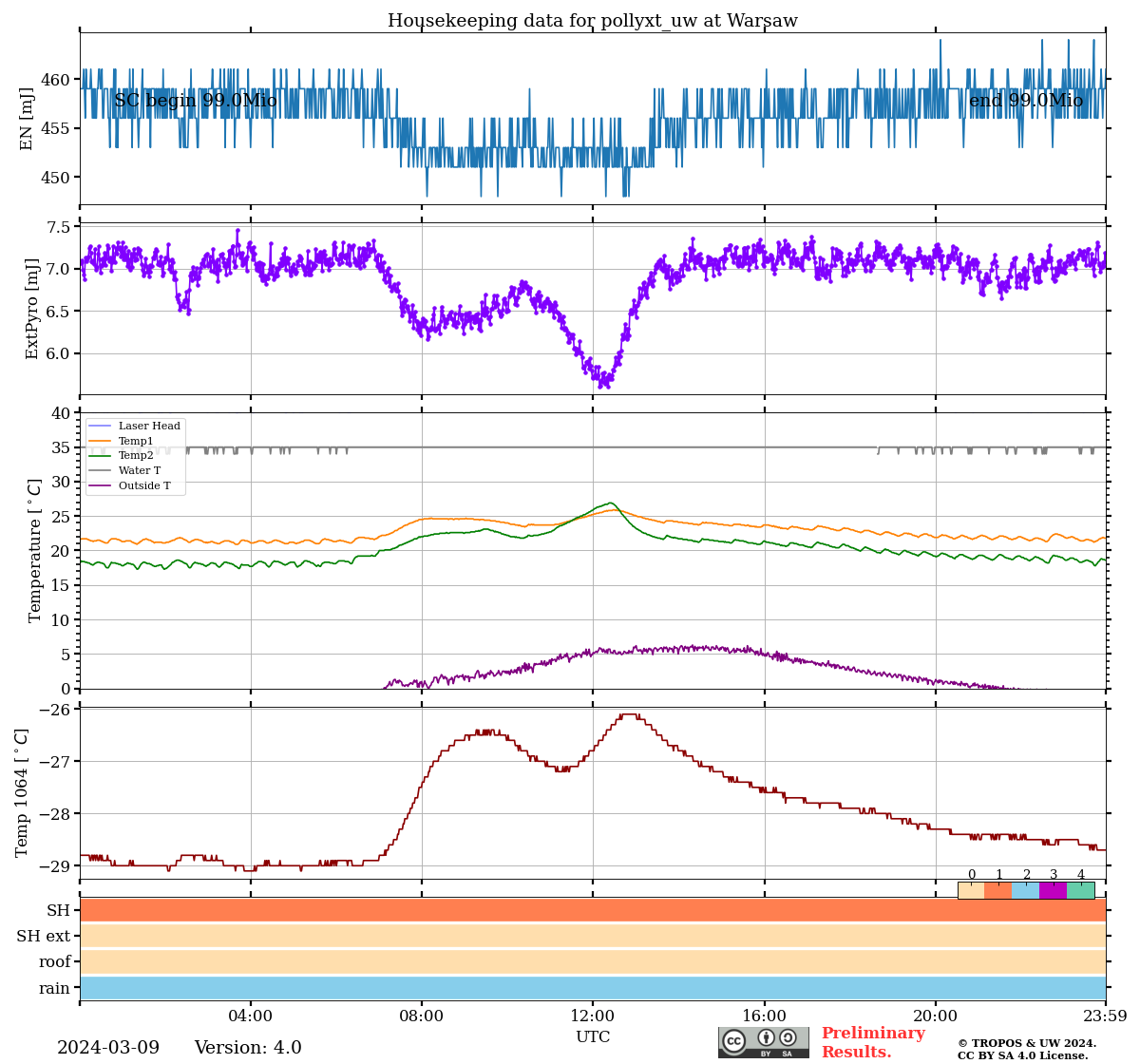This screenshot has height=1064, width=1140.
Task: Select color swatch labeled 1 in status legend
Action: pos(998,890)
